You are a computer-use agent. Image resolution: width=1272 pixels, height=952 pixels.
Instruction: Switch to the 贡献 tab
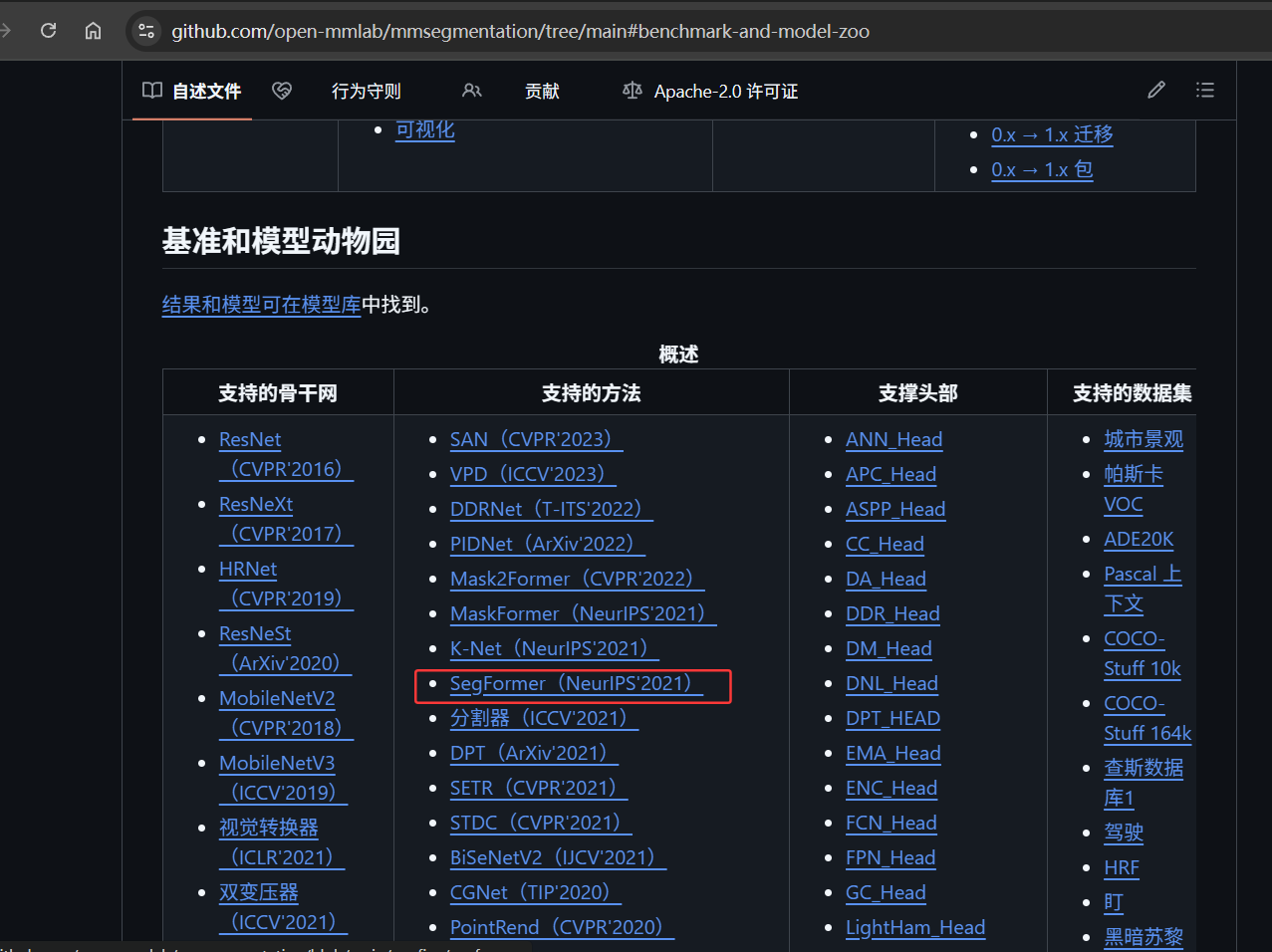pos(542,91)
